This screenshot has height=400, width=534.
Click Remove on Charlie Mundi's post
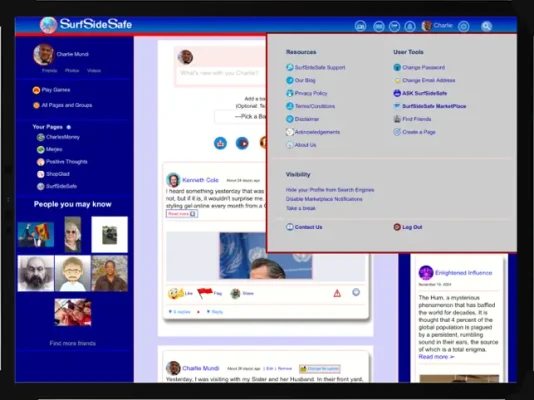[x=285, y=369]
